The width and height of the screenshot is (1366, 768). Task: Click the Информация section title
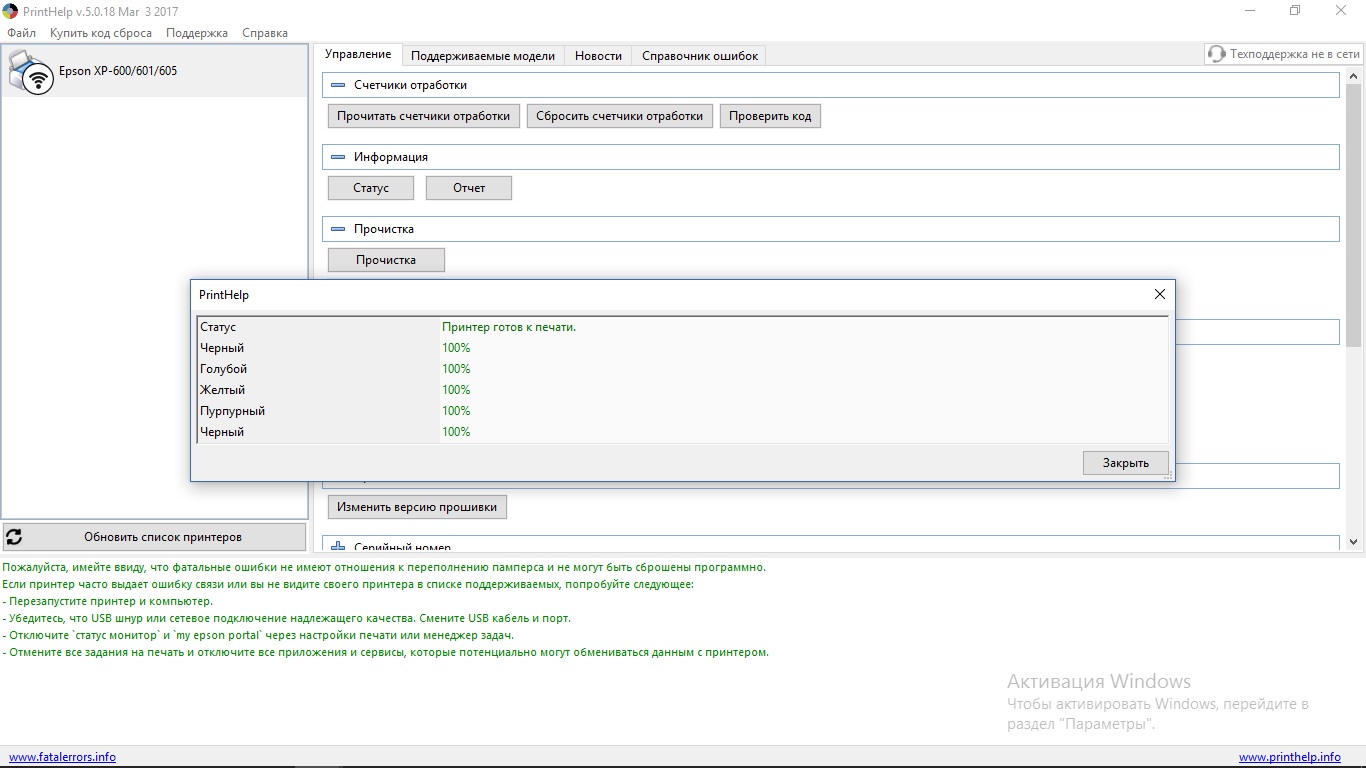391,157
